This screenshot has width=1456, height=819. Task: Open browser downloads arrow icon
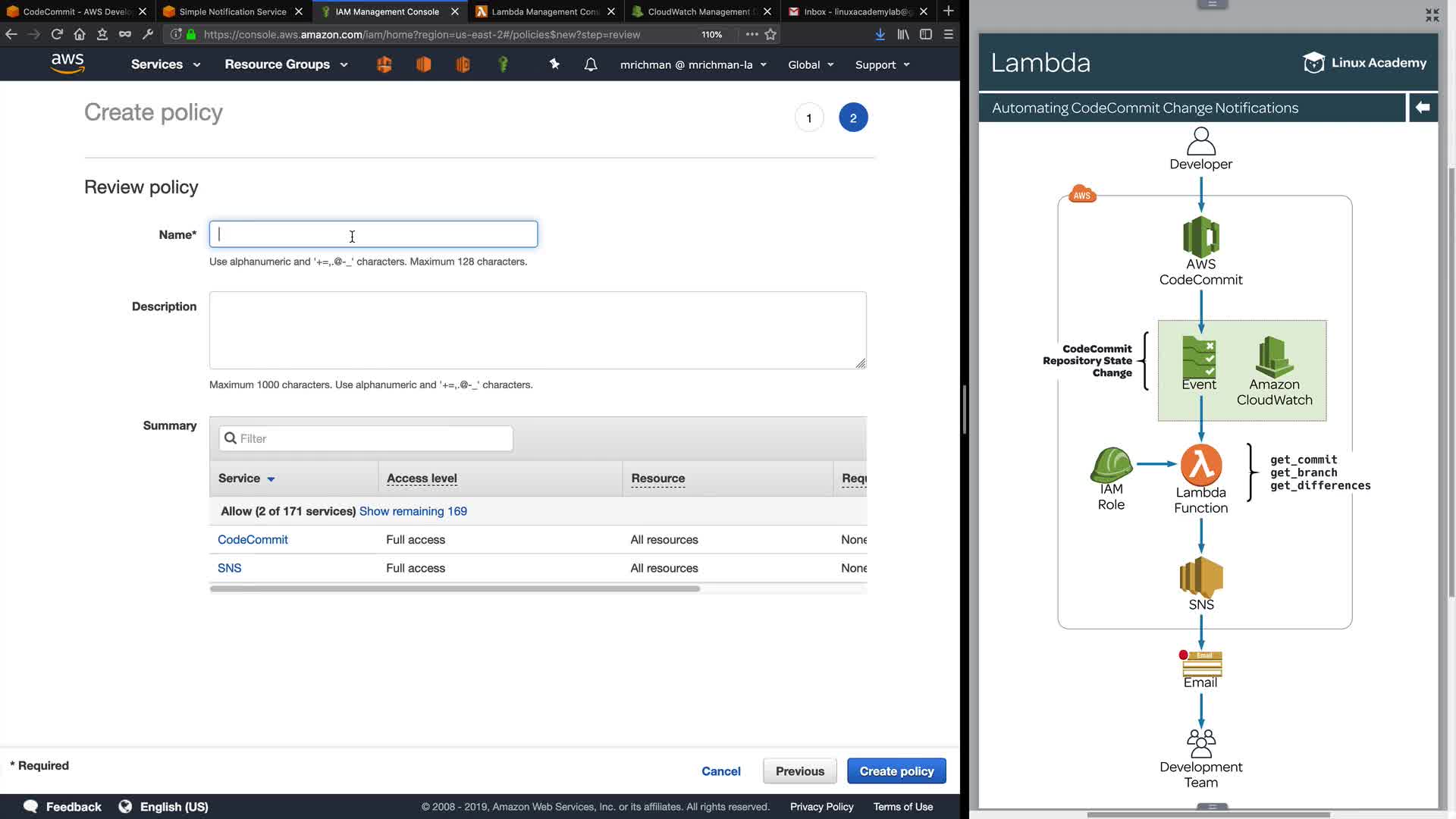880,34
